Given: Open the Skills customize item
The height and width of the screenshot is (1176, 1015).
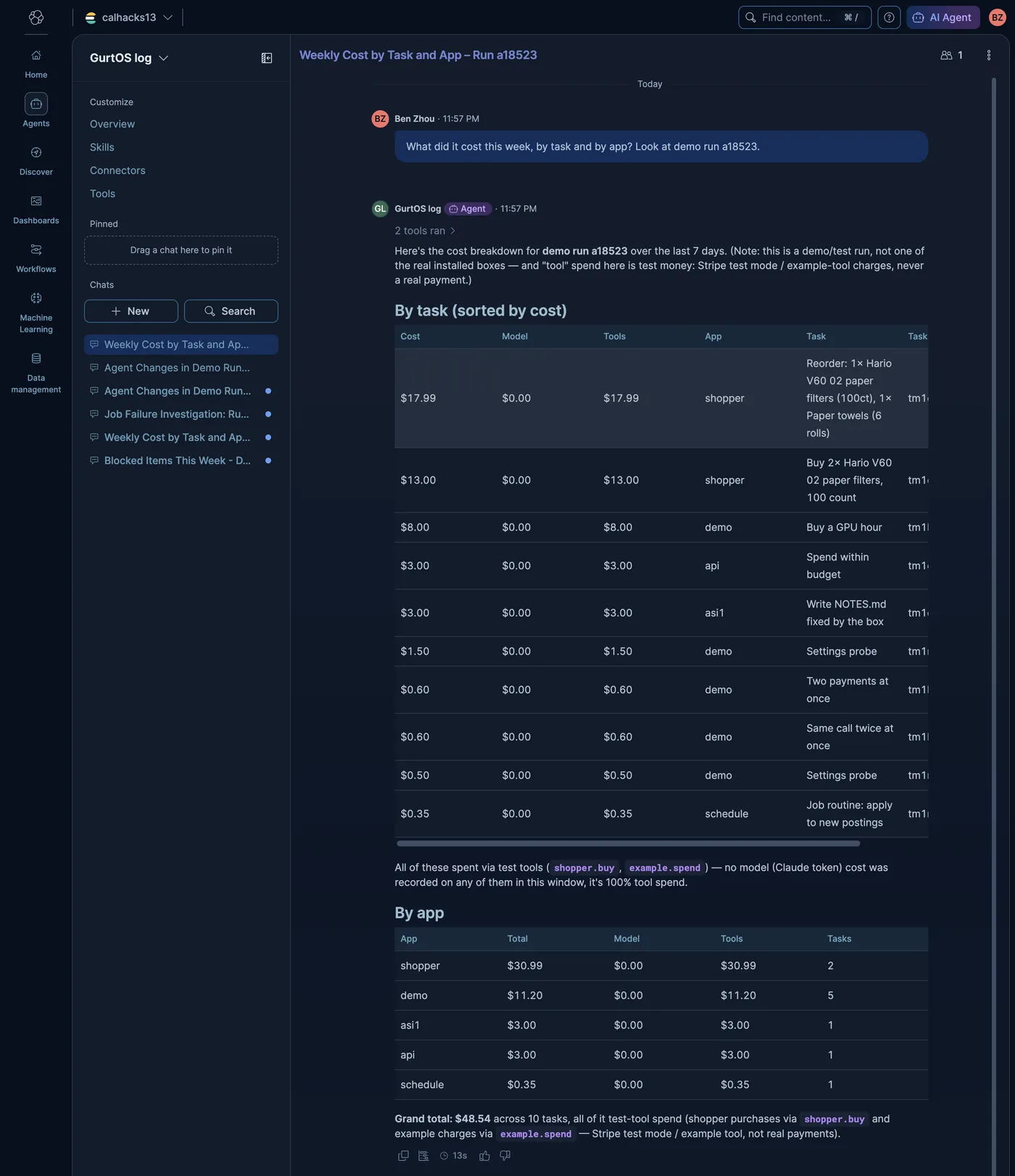Looking at the screenshot, I should pos(102,147).
